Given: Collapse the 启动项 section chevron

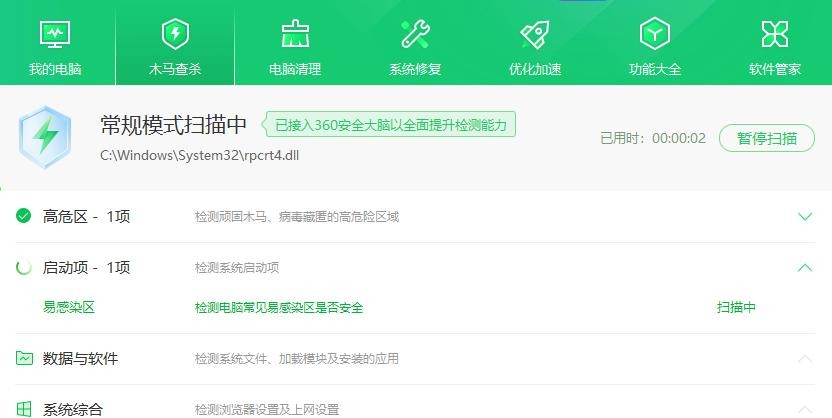Looking at the screenshot, I should coord(805,267).
